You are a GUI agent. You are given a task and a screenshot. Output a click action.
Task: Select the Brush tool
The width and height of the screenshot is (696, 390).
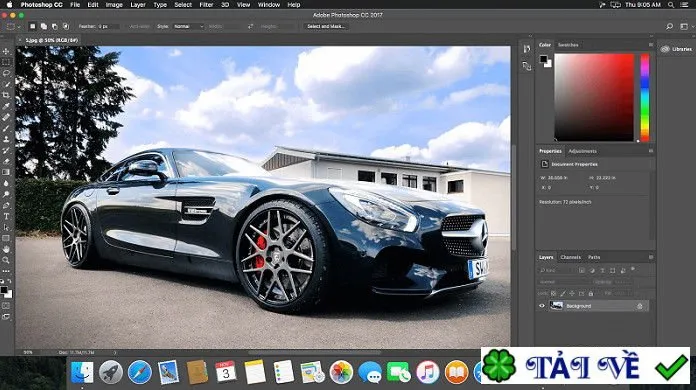6,128
